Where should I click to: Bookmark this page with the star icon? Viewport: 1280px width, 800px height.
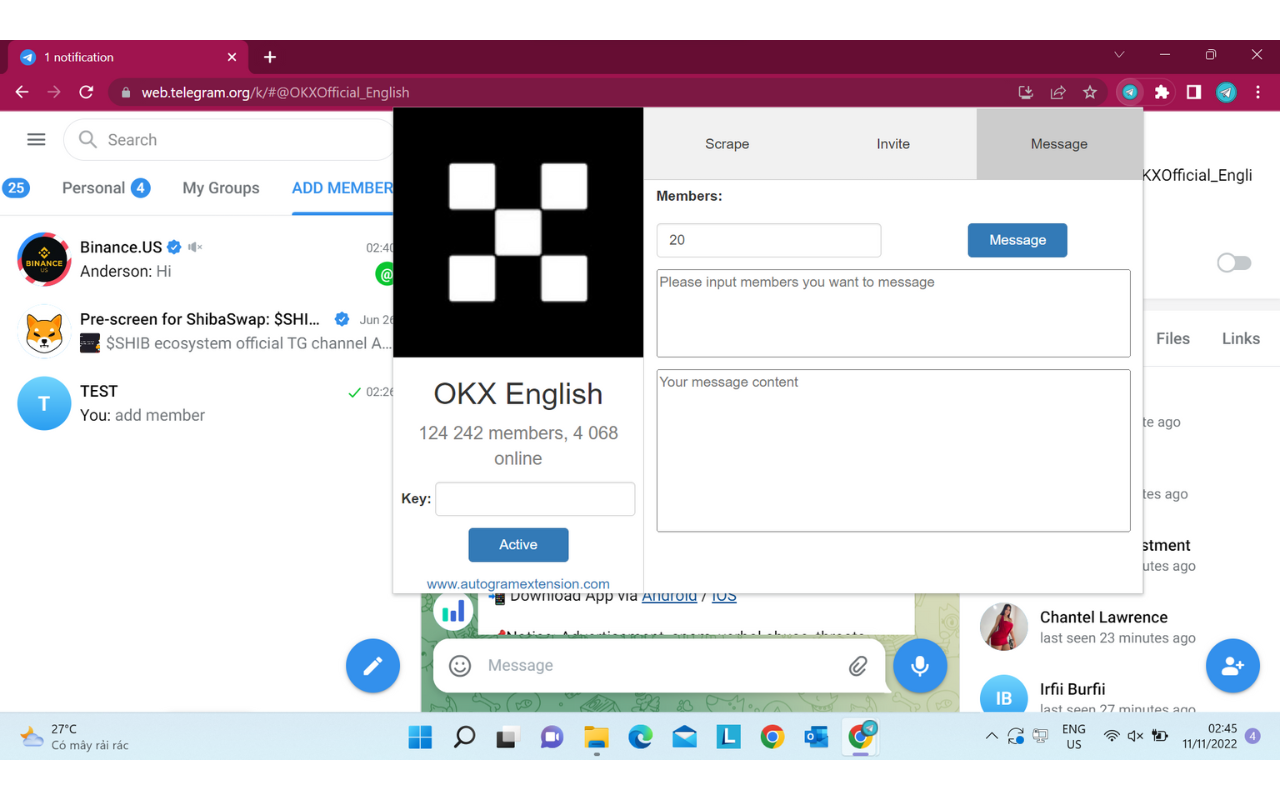click(x=1090, y=92)
